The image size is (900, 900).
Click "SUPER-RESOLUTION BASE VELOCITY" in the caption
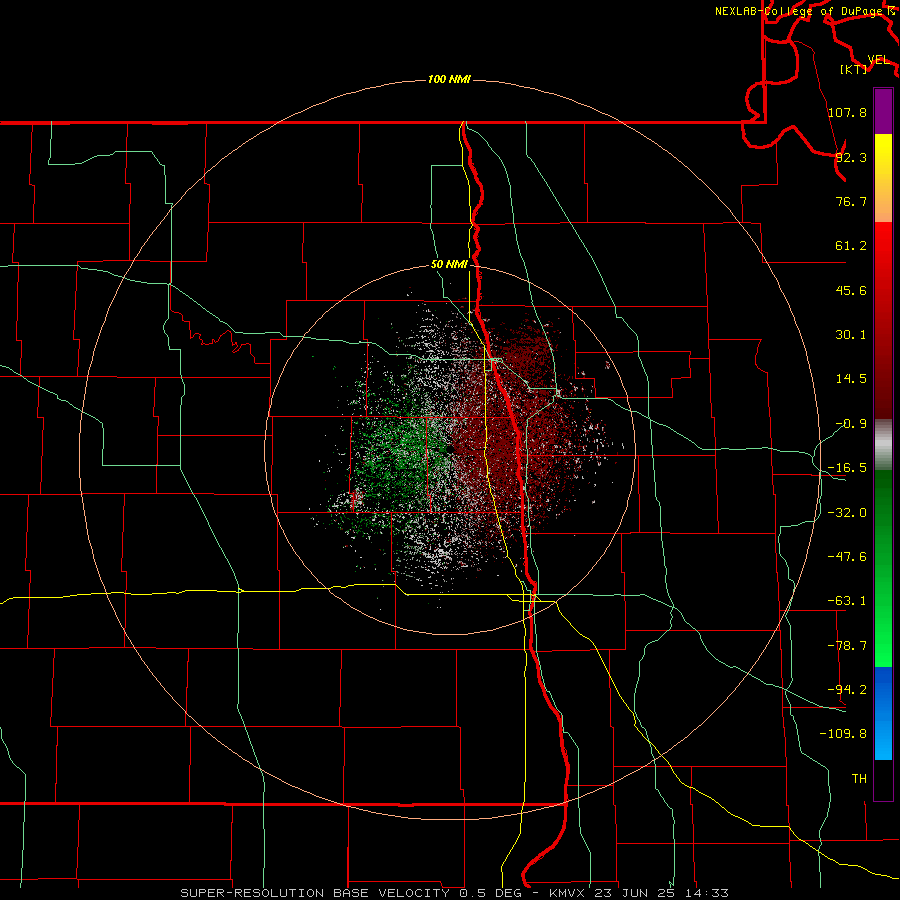point(315,893)
